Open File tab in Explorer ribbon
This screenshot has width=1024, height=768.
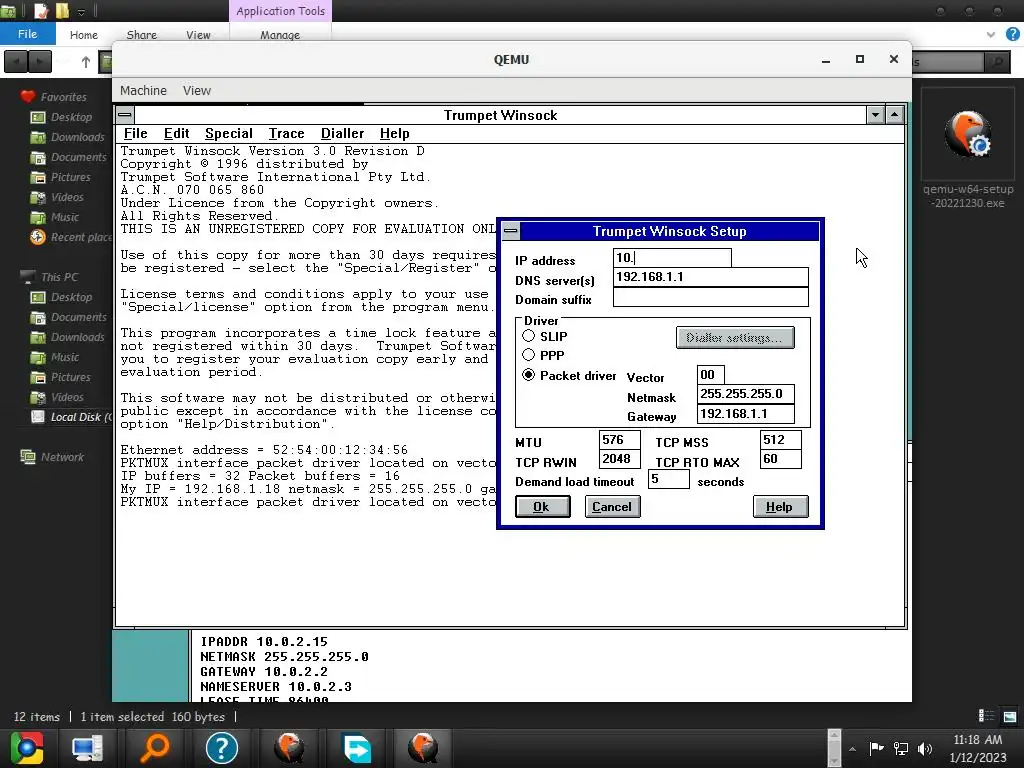(27, 34)
